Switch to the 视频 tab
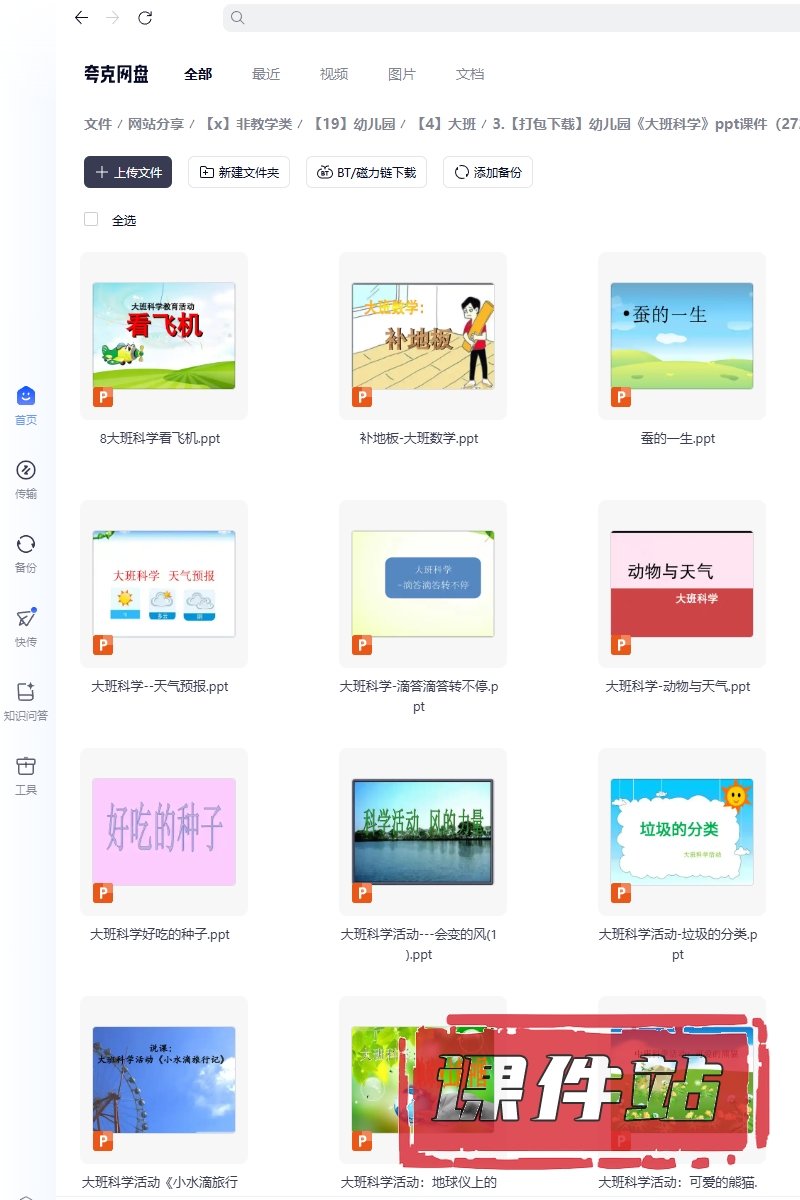Viewport: 800px width, 1200px height. coord(334,74)
